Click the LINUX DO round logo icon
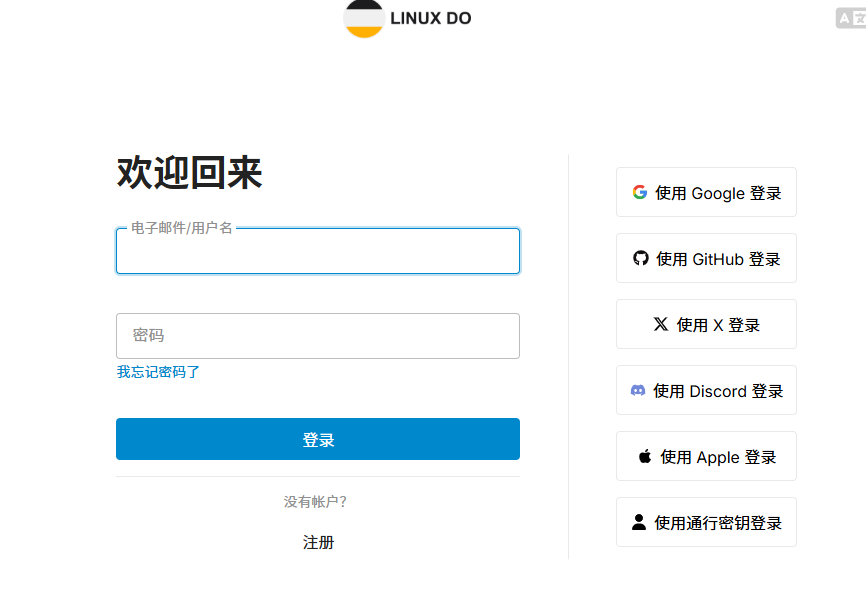 [x=363, y=18]
